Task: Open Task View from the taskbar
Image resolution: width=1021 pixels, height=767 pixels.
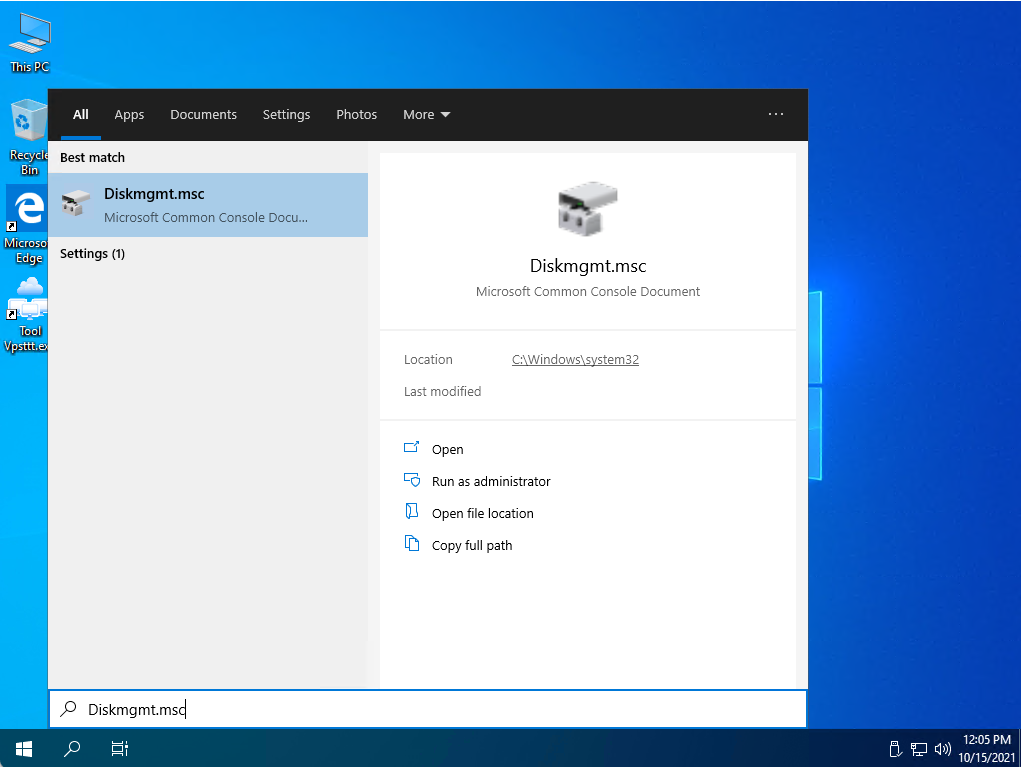Action: [x=120, y=749]
